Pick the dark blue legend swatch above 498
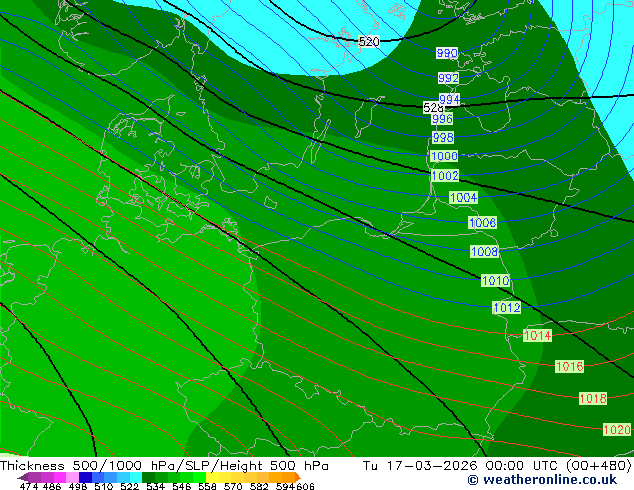The image size is (634, 490). [85, 477]
